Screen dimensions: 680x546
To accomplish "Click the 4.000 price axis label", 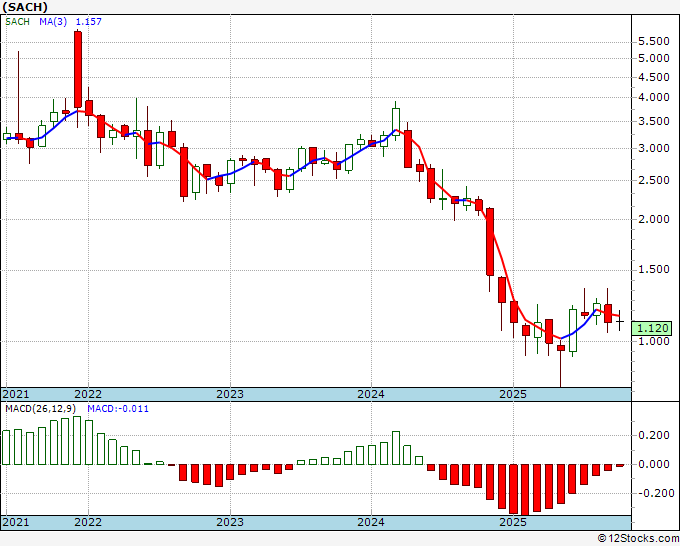I will (654, 98).
